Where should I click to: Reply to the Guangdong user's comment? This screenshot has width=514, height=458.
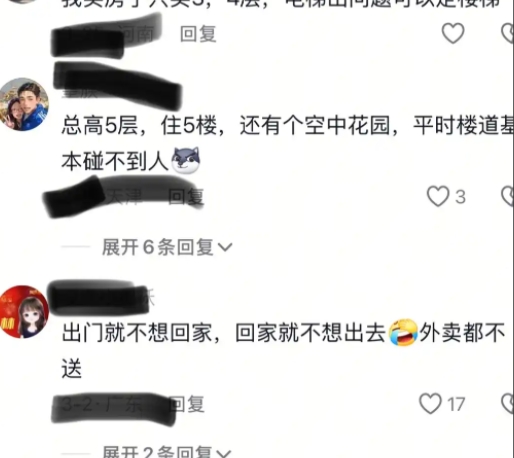tap(186, 404)
